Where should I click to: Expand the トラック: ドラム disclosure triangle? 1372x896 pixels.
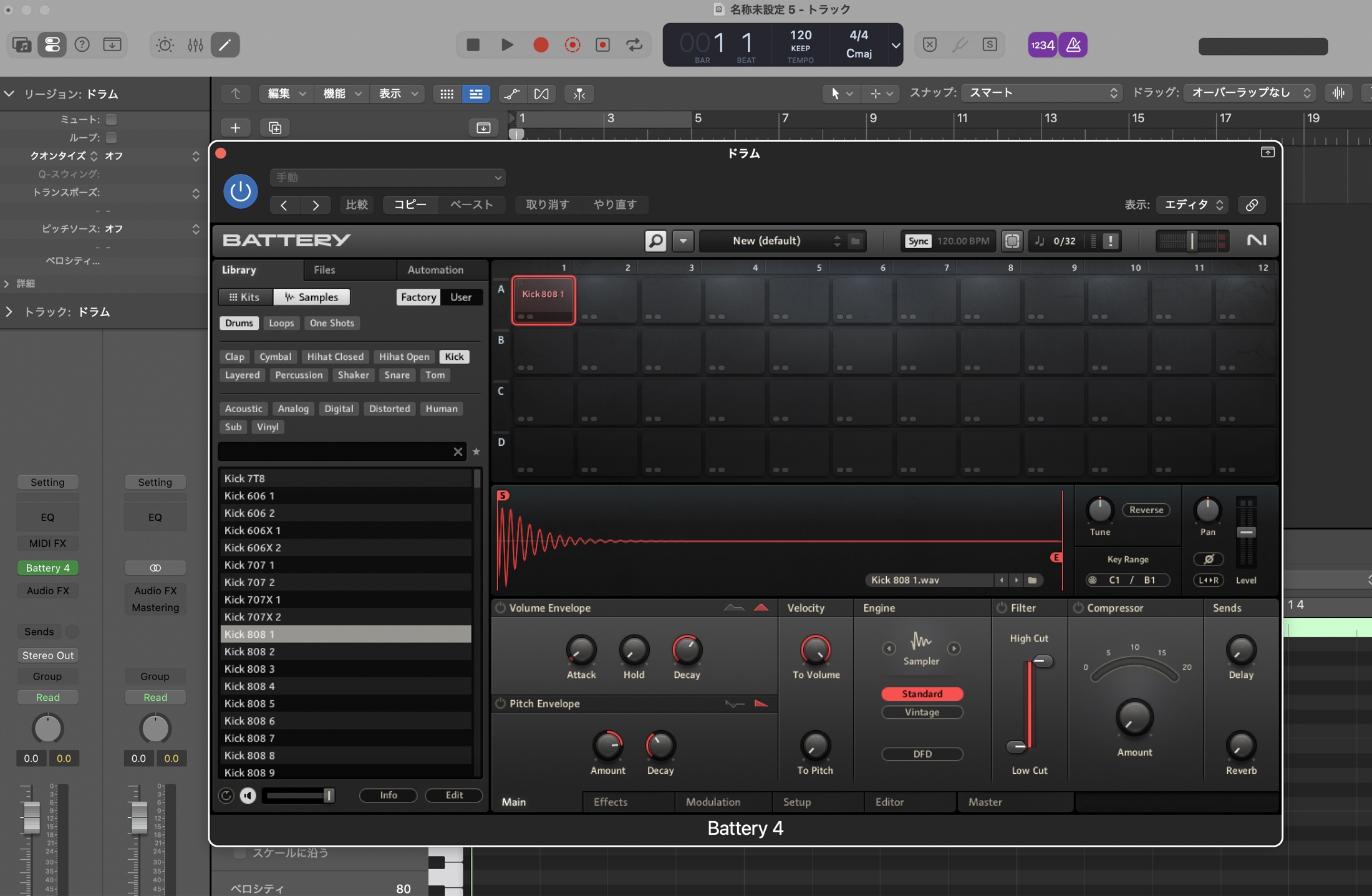[9, 312]
